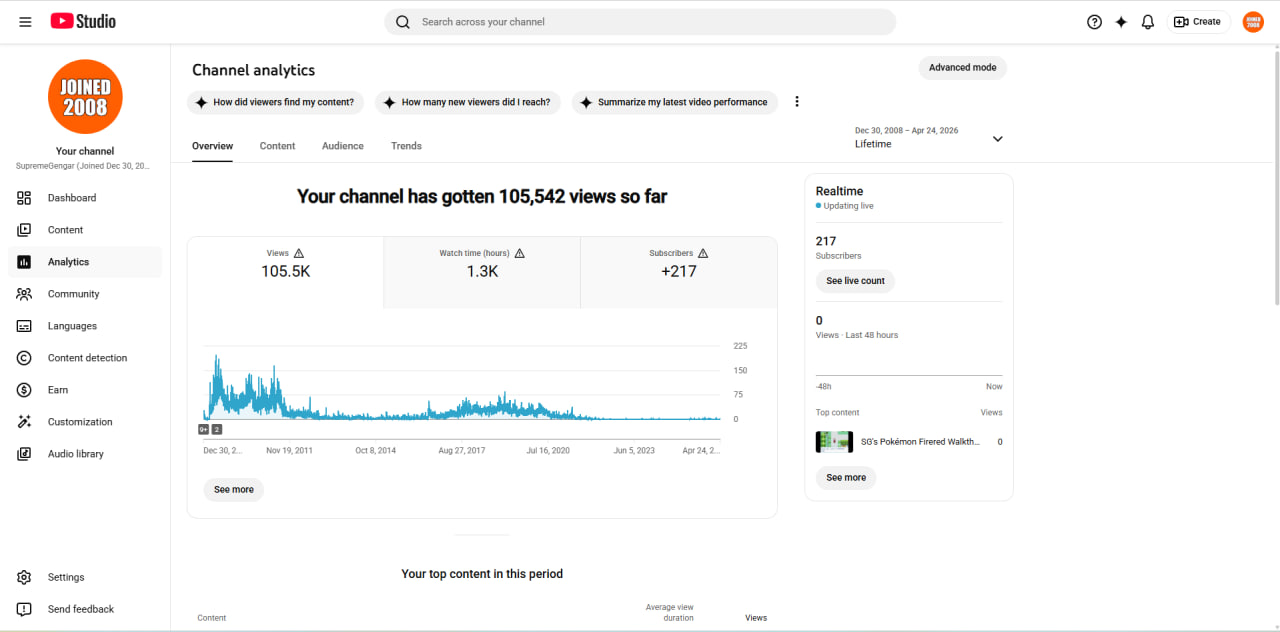Select the Watch time (hours) metric card
Viewport: 1280px width, 632px height.
[482, 272]
